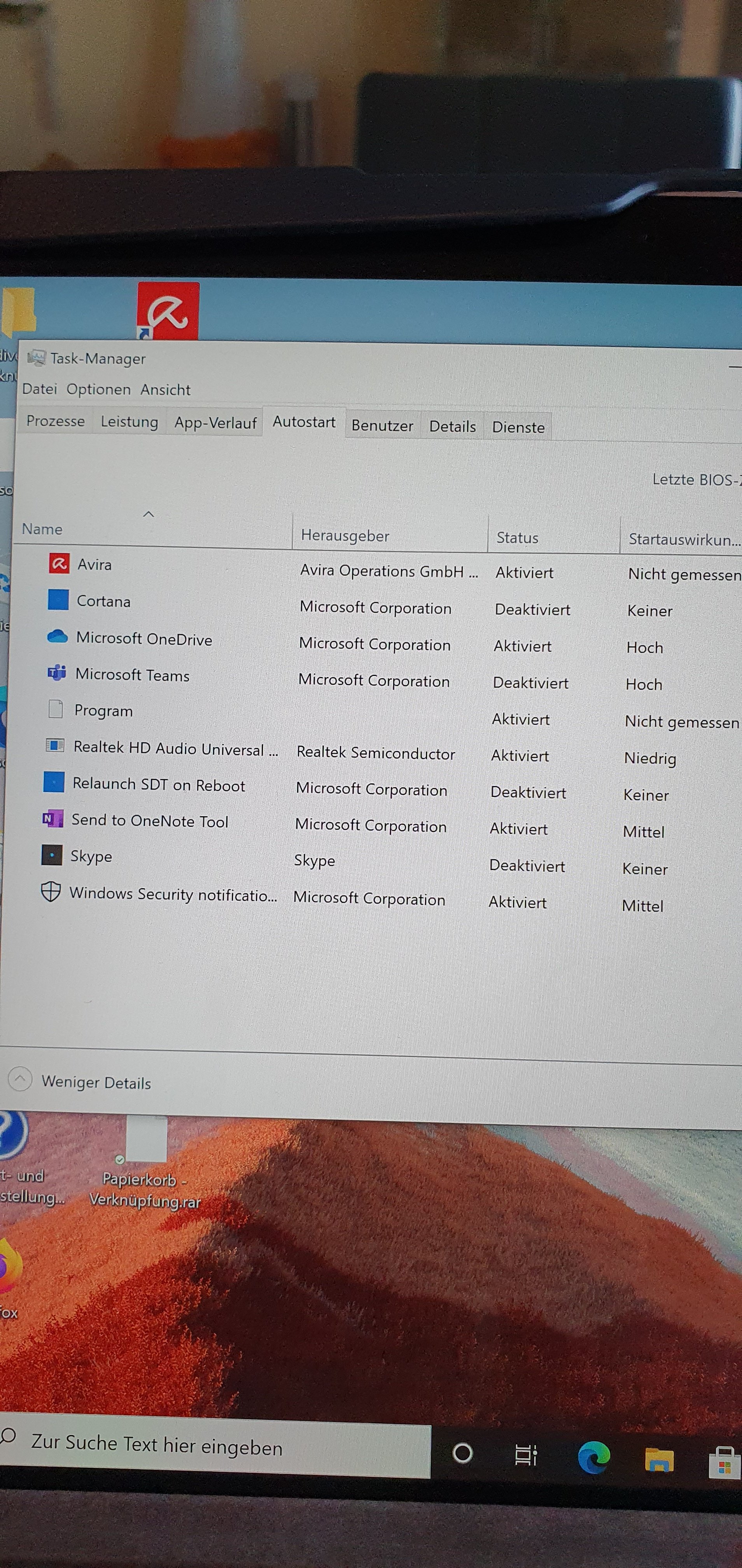
Task: Click the Windows Security shield icon
Action: click(x=51, y=892)
